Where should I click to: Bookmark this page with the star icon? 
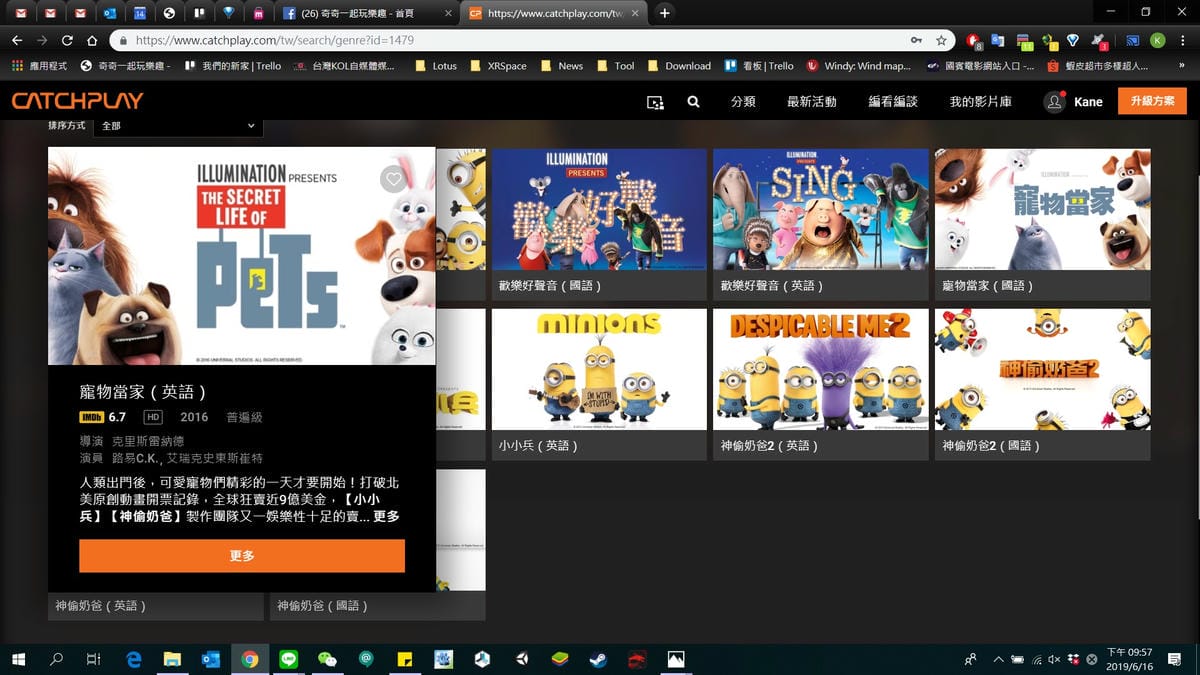click(941, 41)
